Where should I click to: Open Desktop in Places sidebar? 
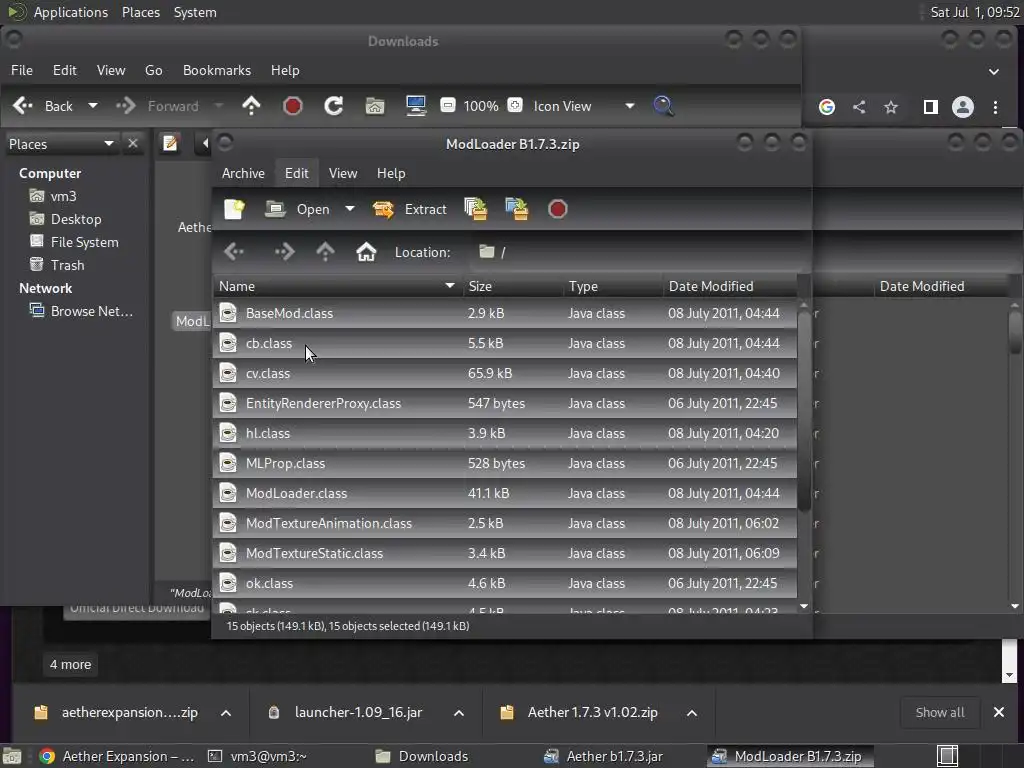[66, 219]
